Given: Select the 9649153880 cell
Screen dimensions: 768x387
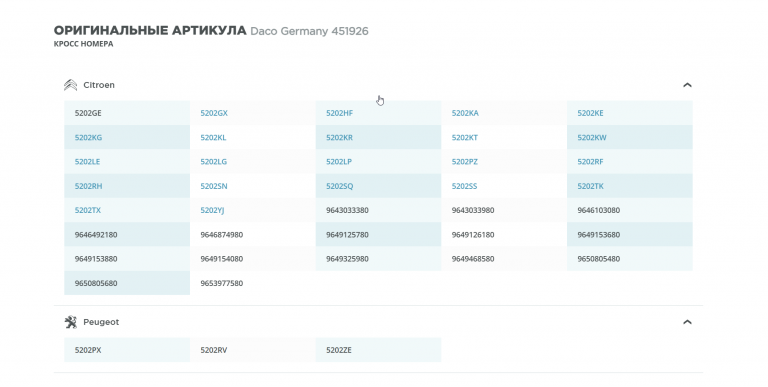Looking at the screenshot, I should pos(127,259).
